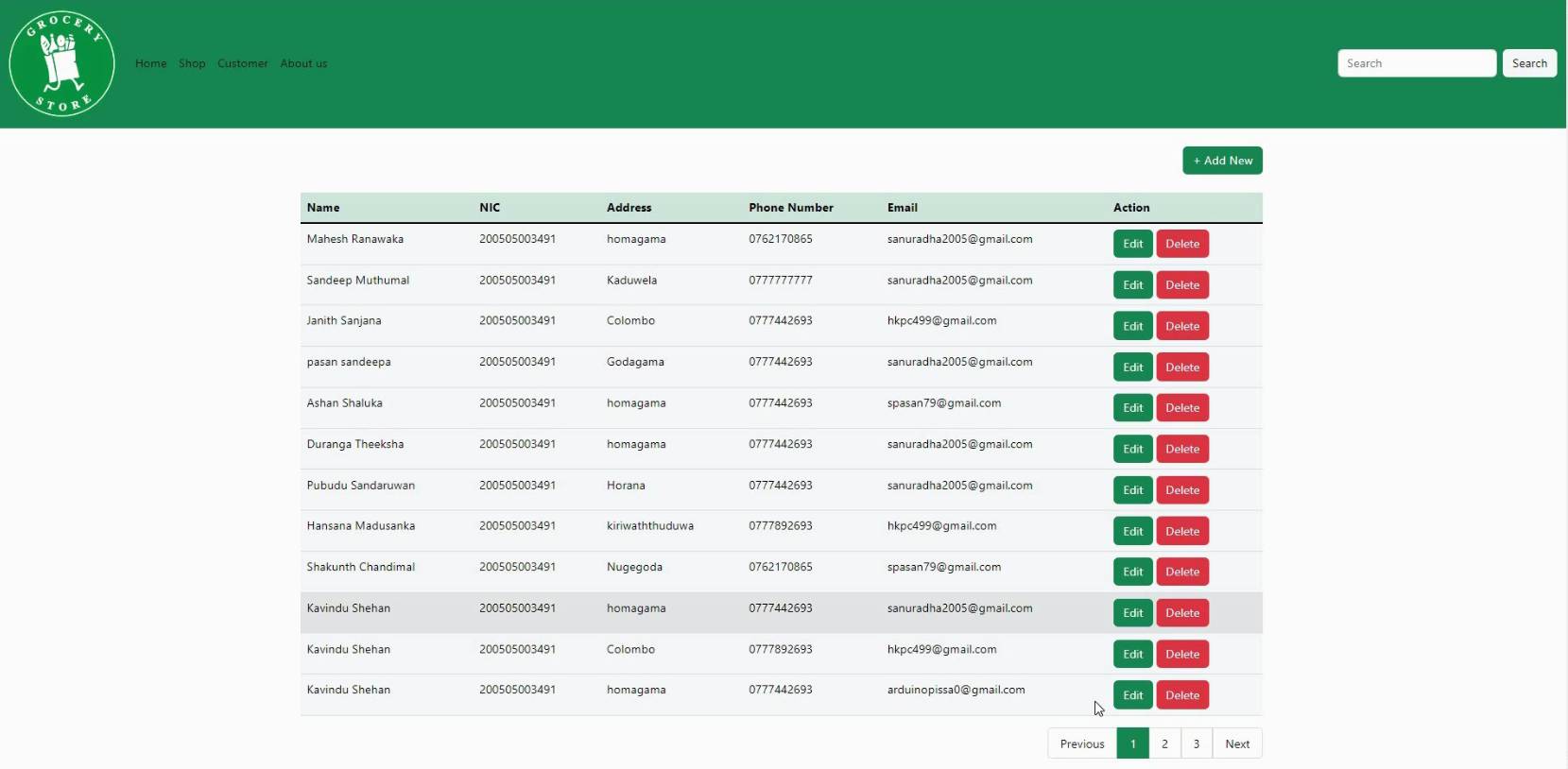Edit the Janith Sanjana row
The image size is (1568, 769).
1132,326
